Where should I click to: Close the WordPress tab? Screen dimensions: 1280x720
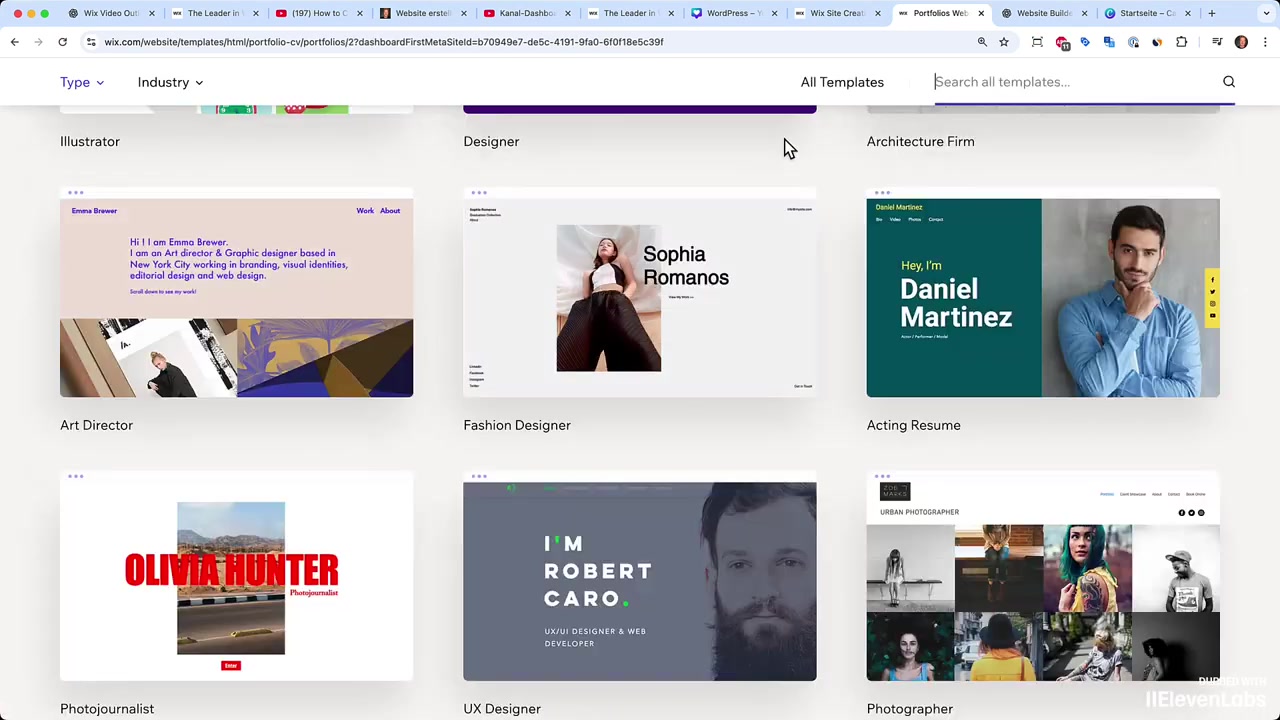pos(774,13)
